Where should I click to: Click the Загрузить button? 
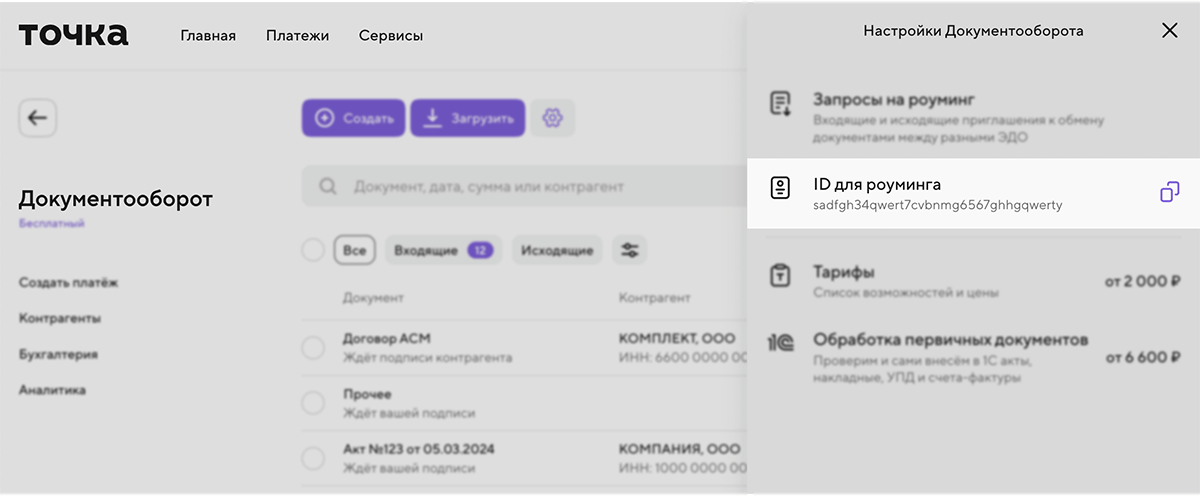[467, 118]
